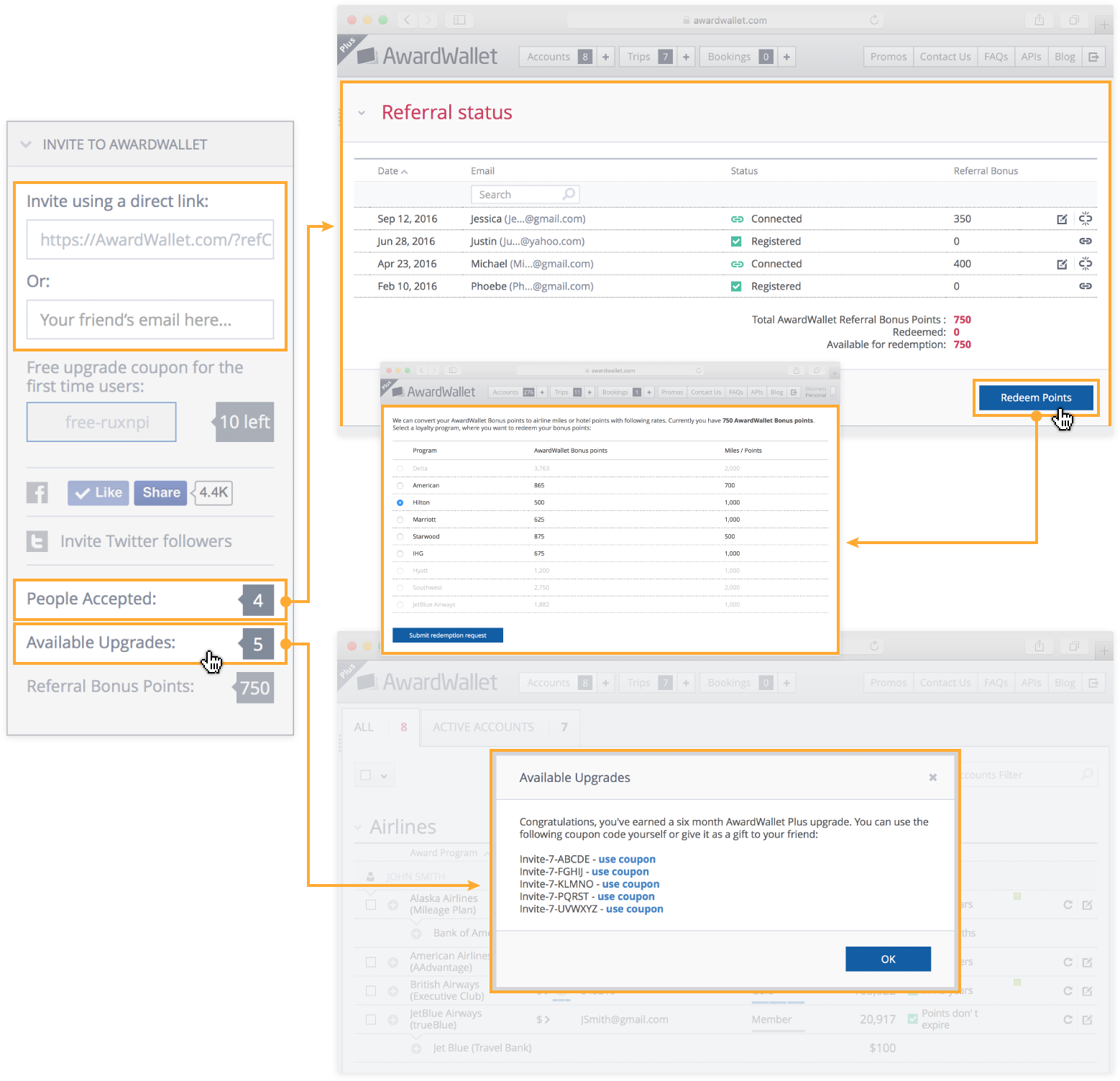Open Bookings tab in the Referral status window

point(738,57)
